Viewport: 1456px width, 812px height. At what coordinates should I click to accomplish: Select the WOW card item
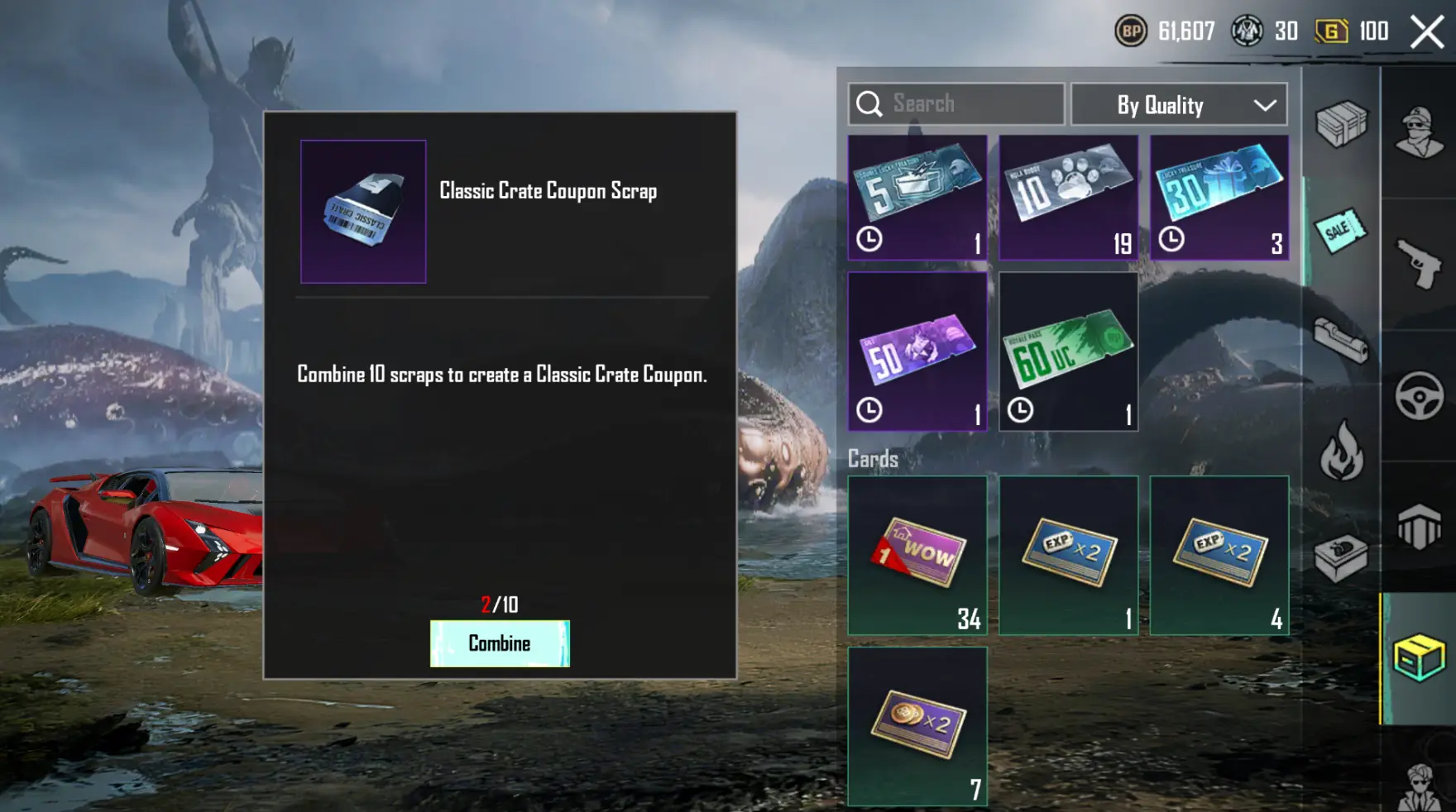[917, 555]
